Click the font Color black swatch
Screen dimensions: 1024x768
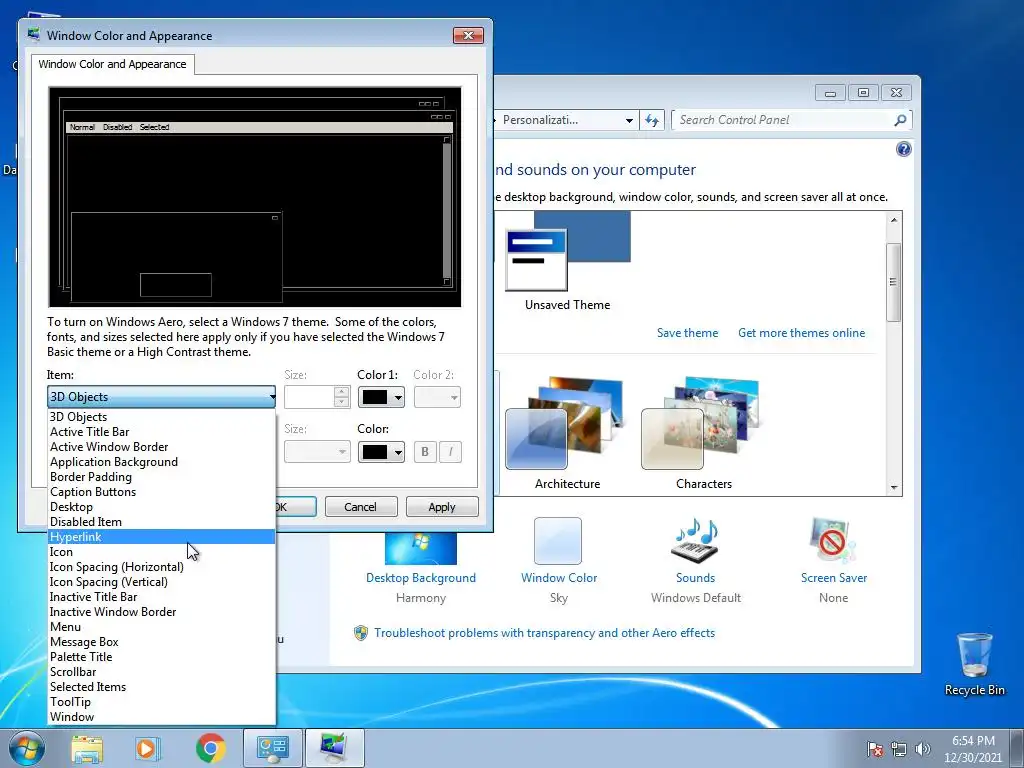coord(375,452)
